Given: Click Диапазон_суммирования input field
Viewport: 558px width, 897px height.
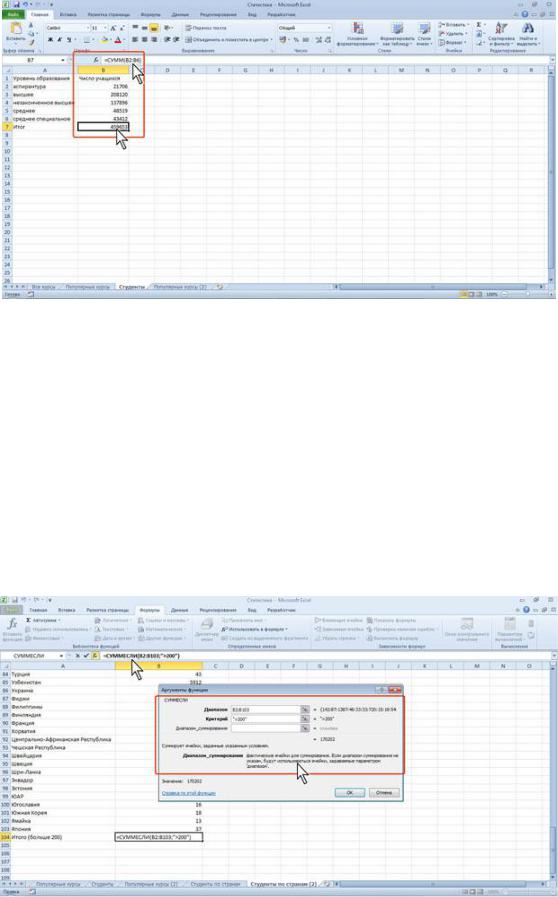Looking at the screenshot, I should tap(266, 728).
